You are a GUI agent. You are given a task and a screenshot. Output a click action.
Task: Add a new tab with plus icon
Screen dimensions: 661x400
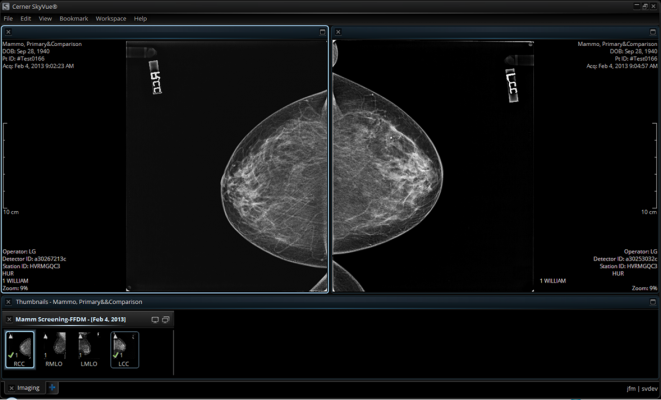tap(53, 387)
